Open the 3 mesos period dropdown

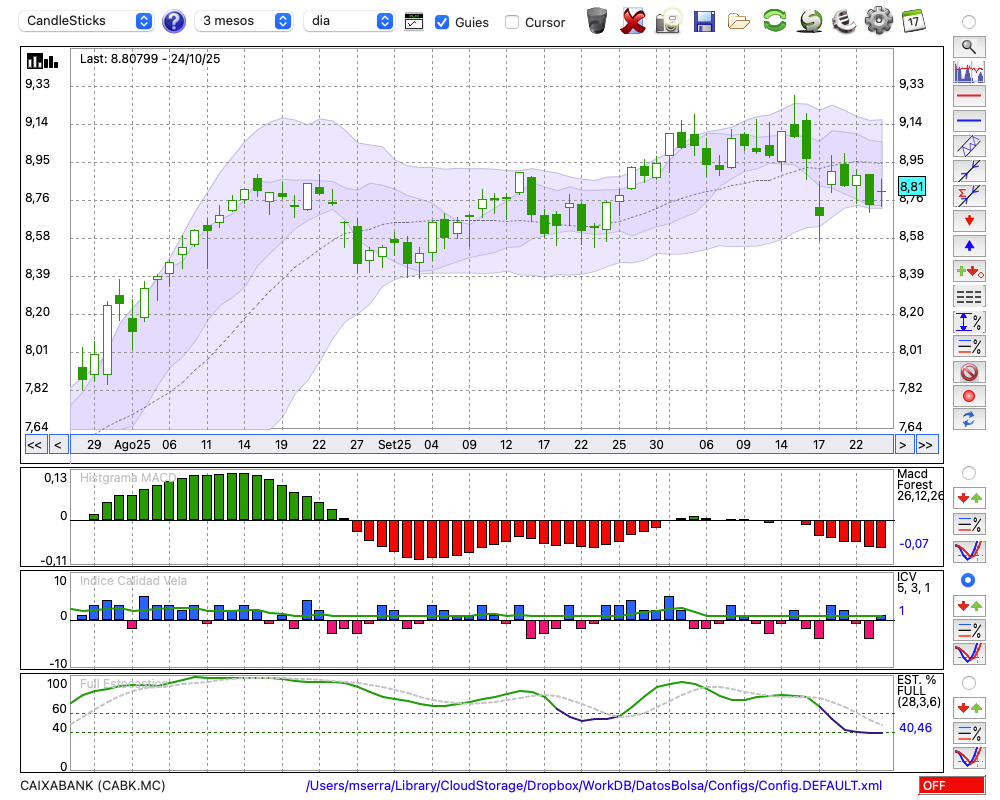(x=243, y=21)
